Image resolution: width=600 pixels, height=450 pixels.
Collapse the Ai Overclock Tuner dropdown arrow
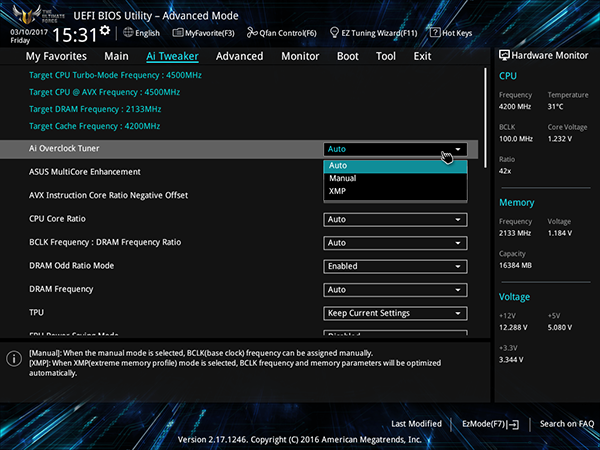[x=458, y=149]
